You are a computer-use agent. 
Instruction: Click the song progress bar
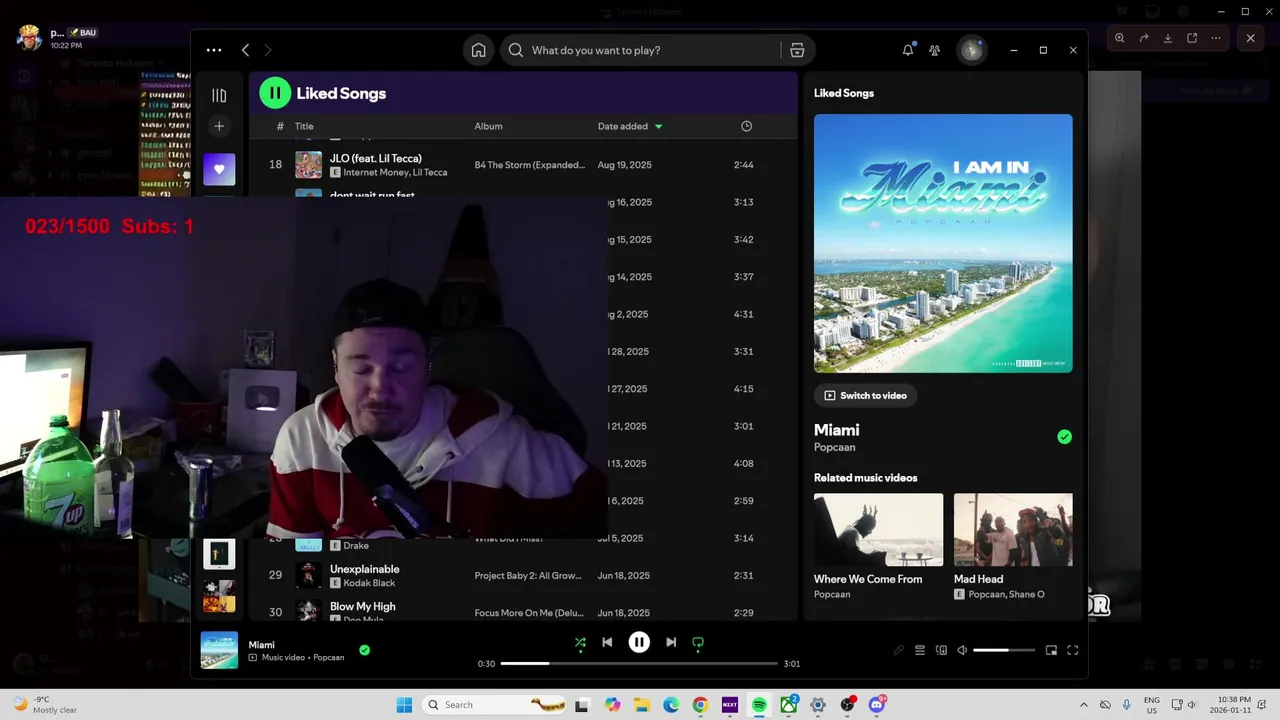pos(639,664)
